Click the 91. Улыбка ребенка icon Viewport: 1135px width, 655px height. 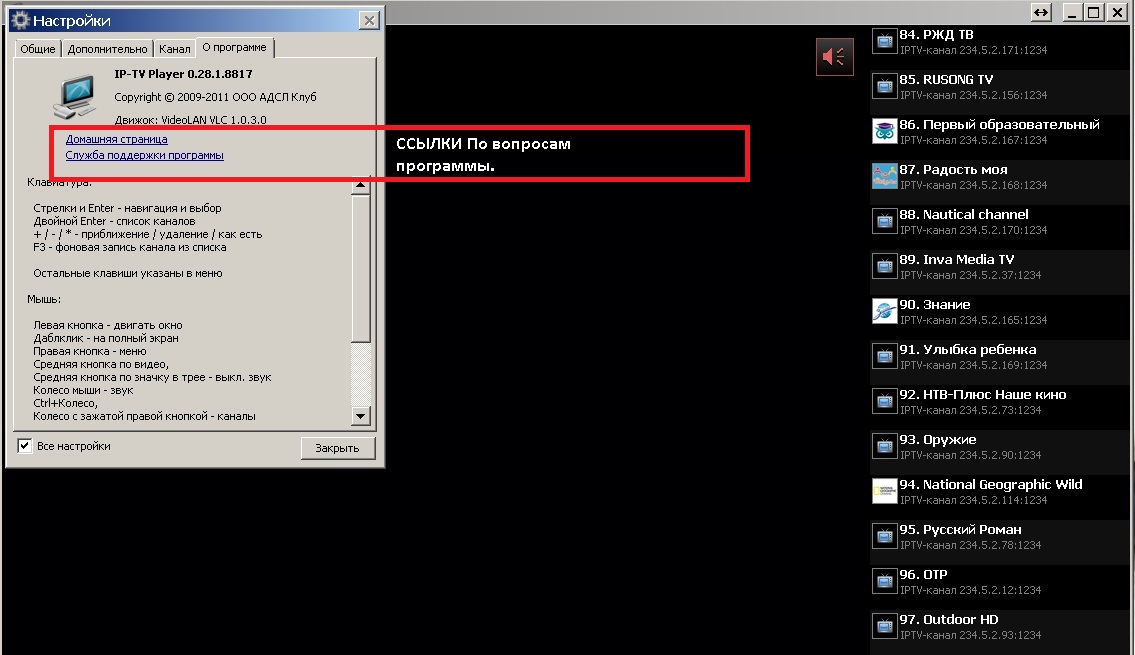tap(885, 357)
